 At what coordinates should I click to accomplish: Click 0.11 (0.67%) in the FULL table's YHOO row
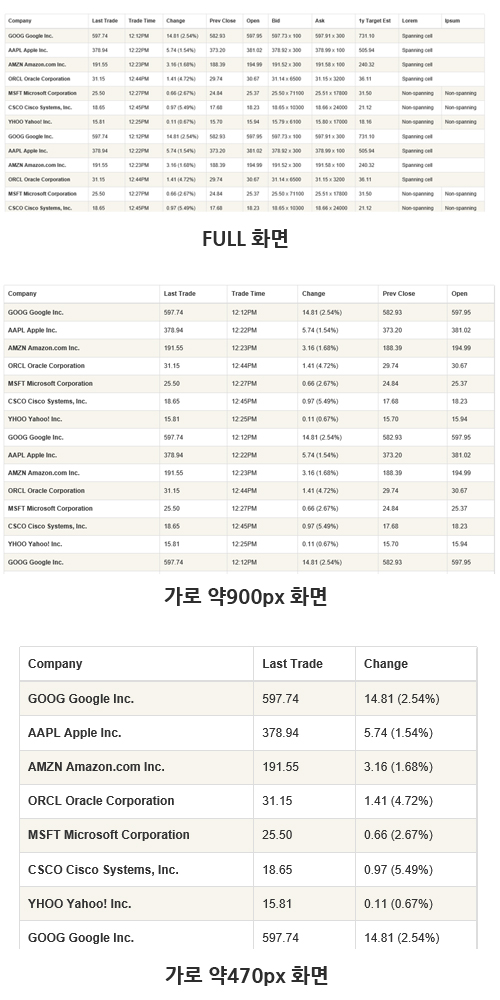pos(180,122)
